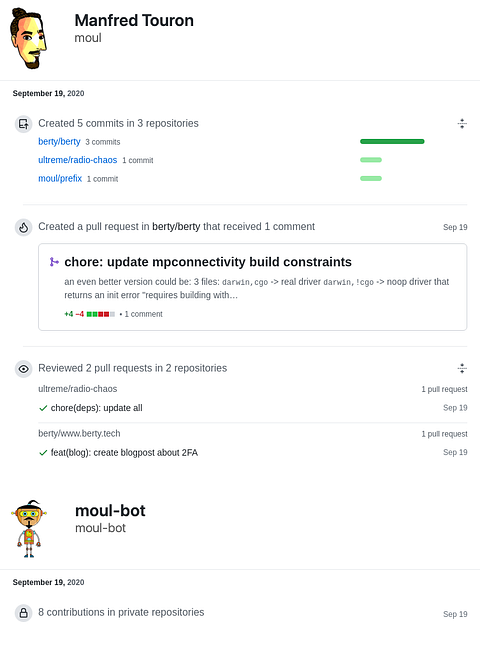Screen dimensions: 480x650
Task: Collapse the commits section fold toggle
Action: (462, 124)
